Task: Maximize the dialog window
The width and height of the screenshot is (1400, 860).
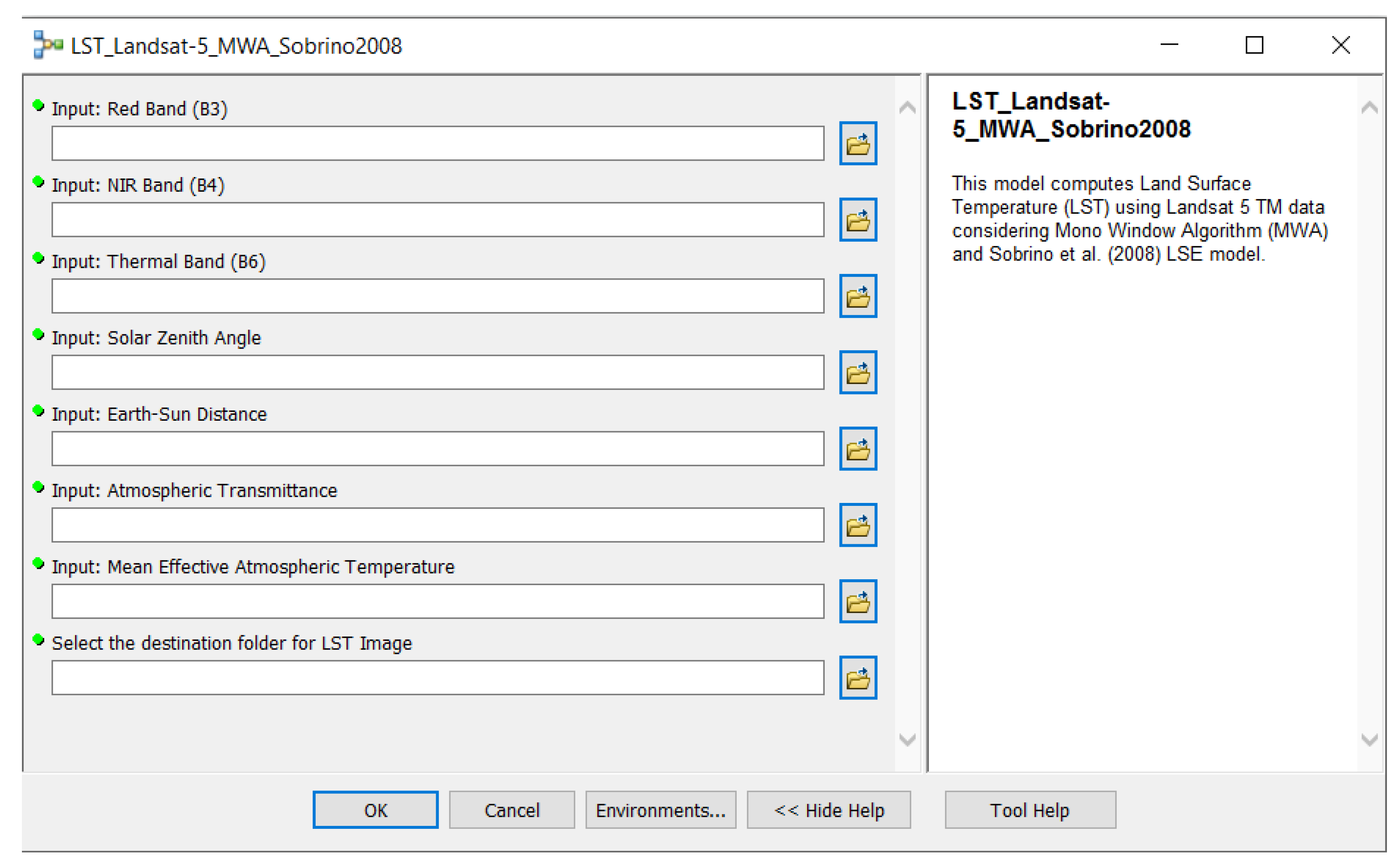Action: 1254,45
